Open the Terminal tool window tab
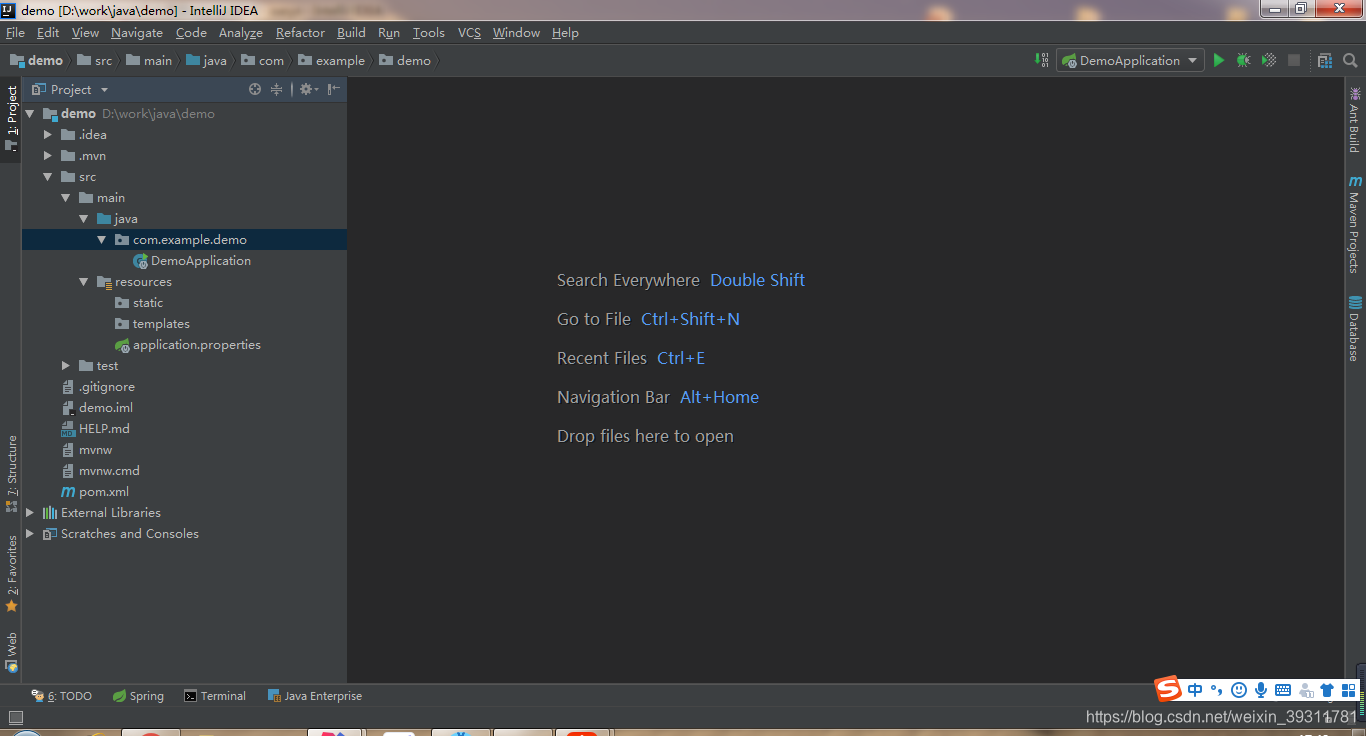 tap(215, 696)
